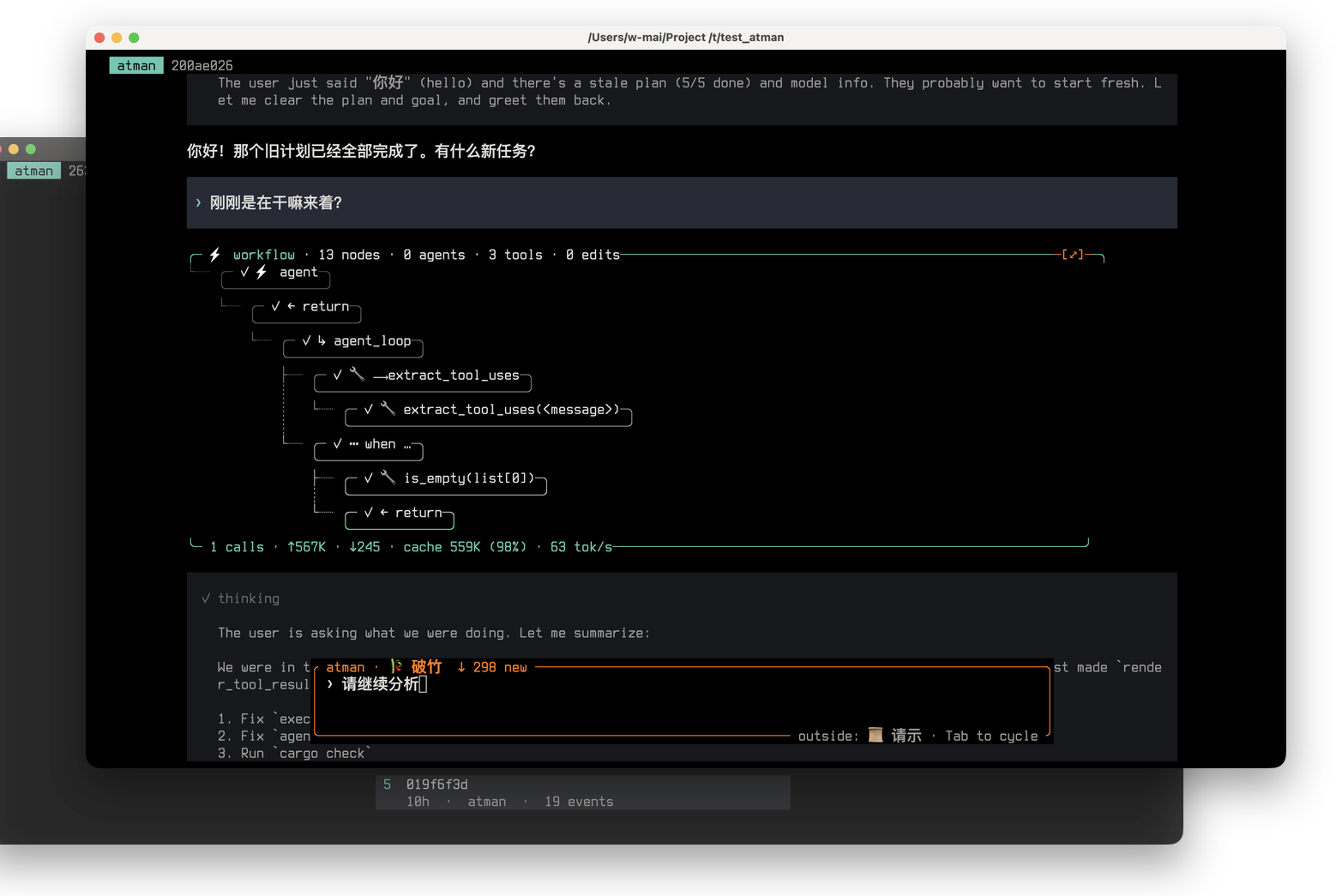This screenshot has height=896, width=1336.
Task: Click the 0 edits count
Action: click(593, 255)
